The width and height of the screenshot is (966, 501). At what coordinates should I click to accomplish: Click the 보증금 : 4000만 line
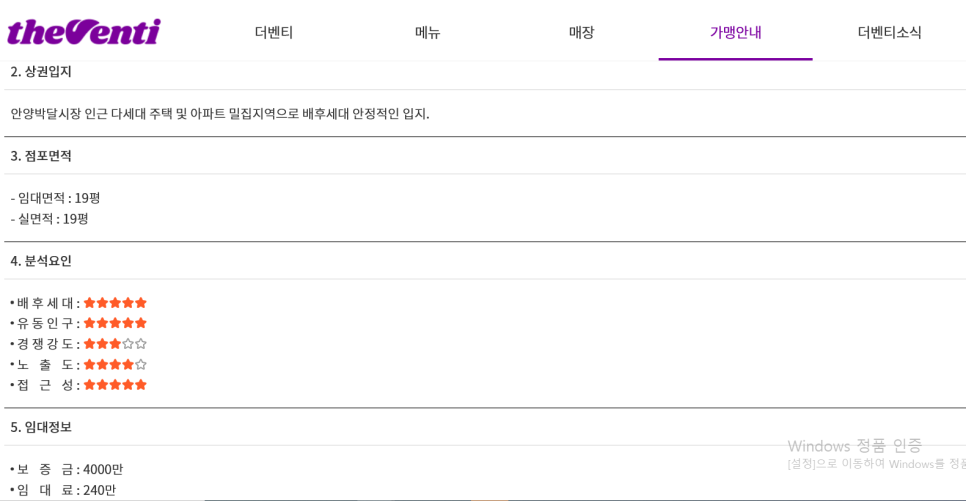67,470
